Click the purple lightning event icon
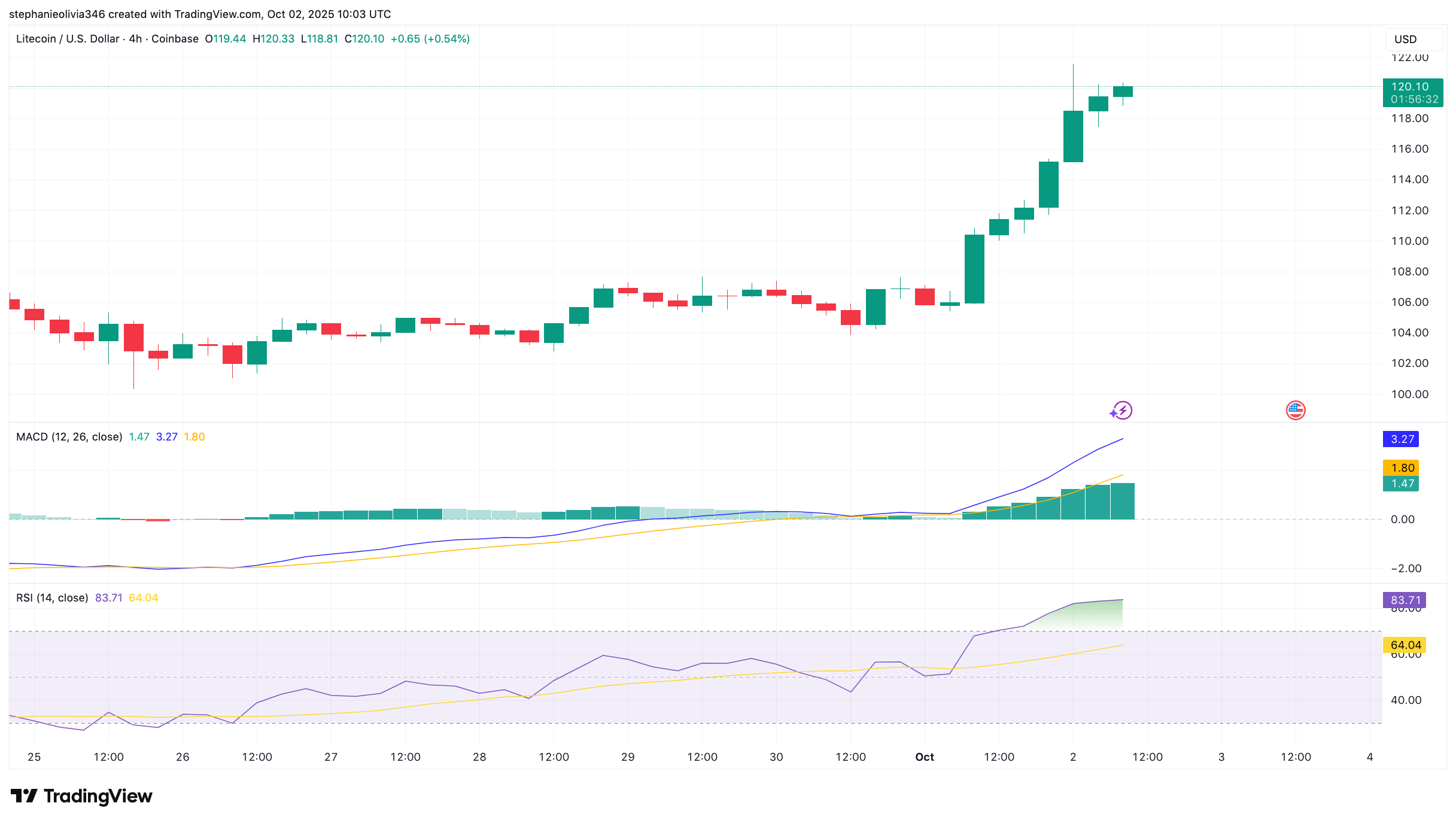This screenshot has height=823, width=1456. pyautogui.click(x=1121, y=411)
